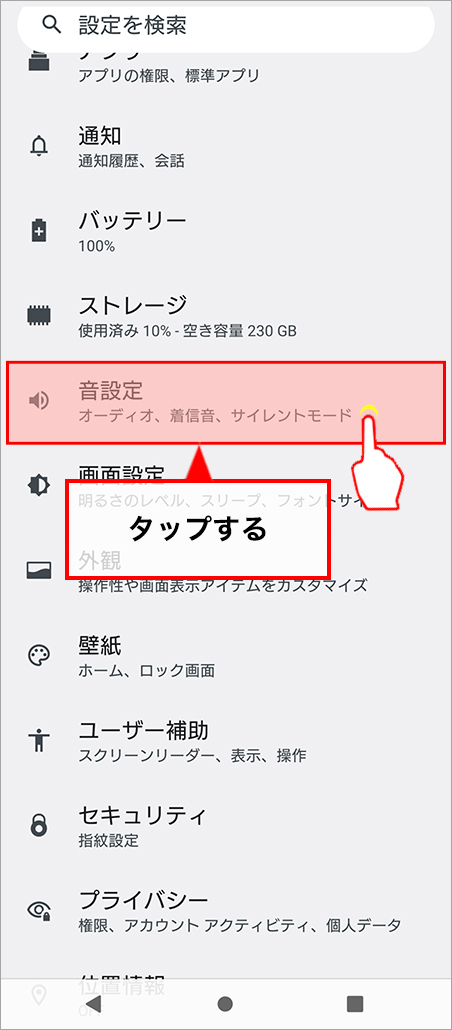The width and height of the screenshot is (452, 1030).
Task: Open ストレージ settings entry
Action: (x=226, y=316)
